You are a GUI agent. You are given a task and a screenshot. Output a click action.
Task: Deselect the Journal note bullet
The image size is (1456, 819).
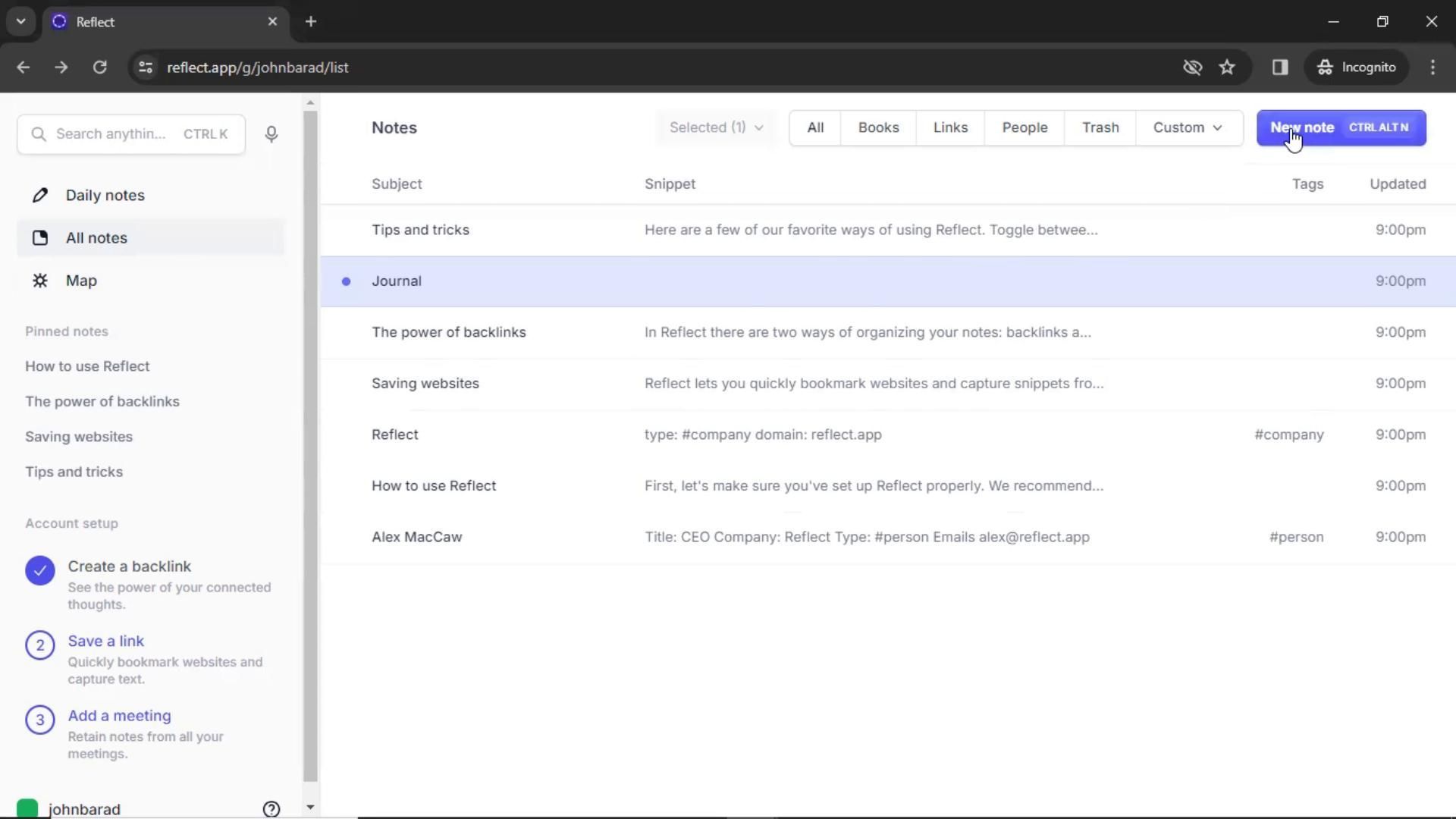[346, 281]
